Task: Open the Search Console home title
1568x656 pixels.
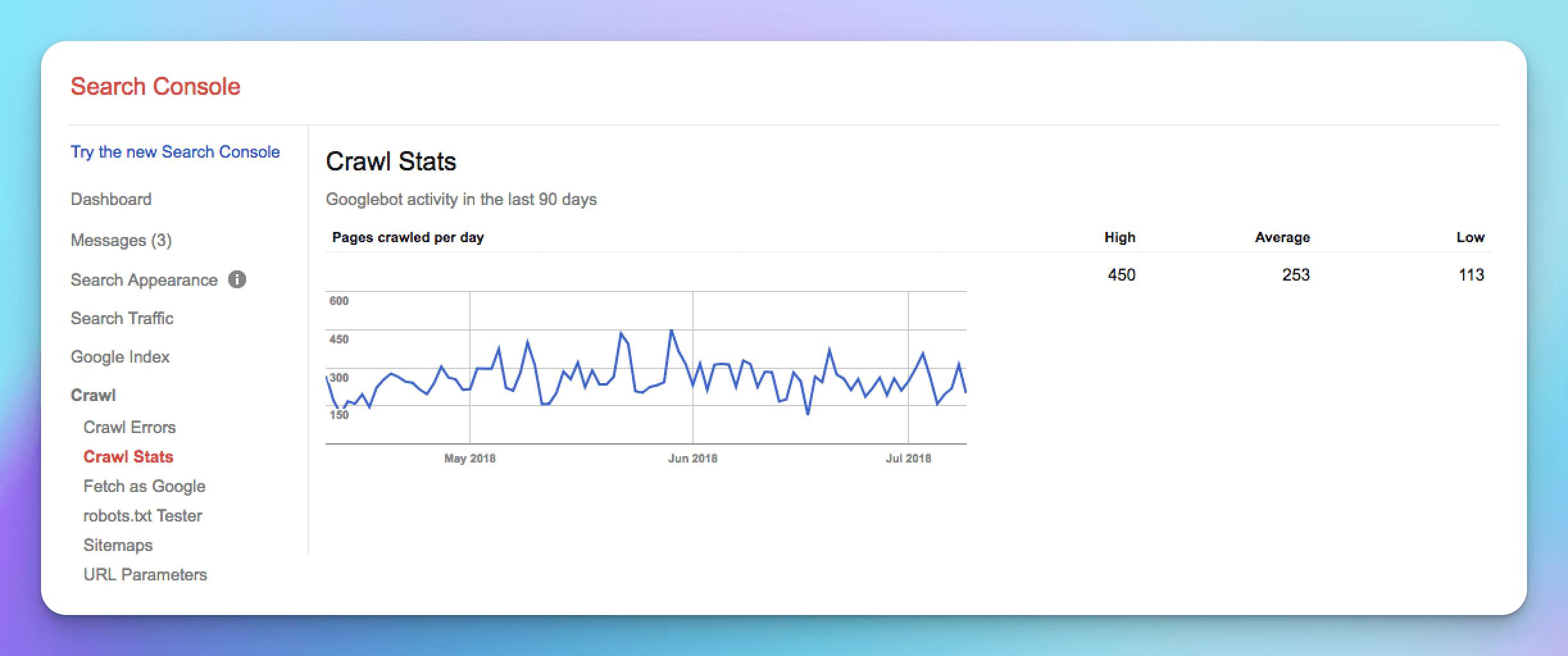Action: 155,86
